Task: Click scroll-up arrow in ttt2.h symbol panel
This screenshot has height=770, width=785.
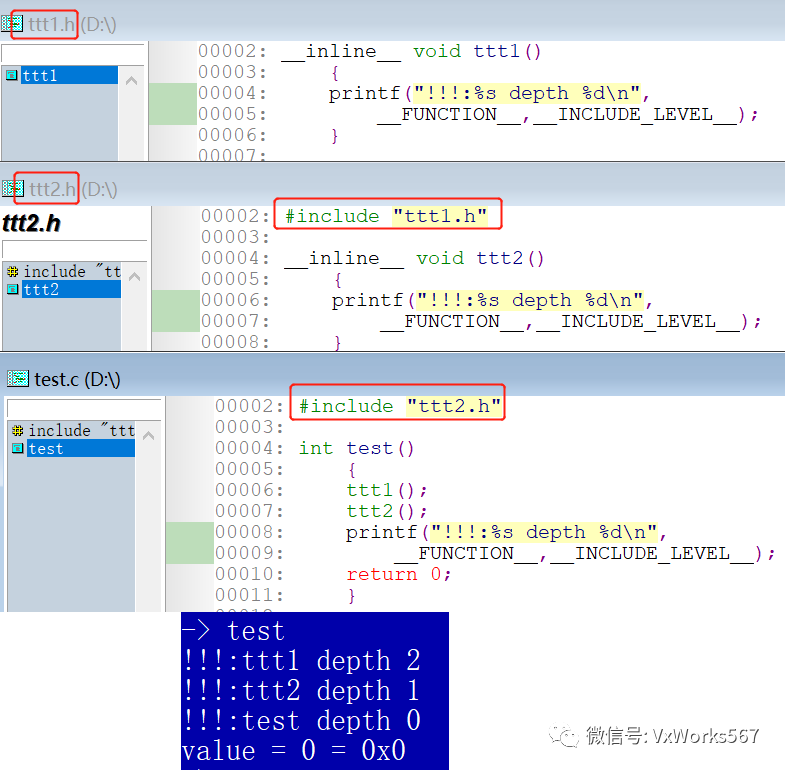Action: click(134, 276)
